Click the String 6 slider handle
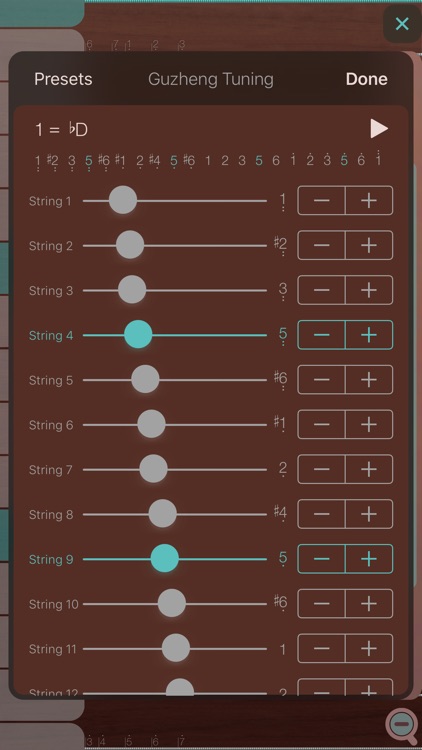The height and width of the screenshot is (750, 422). pyautogui.click(x=152, y=424)
